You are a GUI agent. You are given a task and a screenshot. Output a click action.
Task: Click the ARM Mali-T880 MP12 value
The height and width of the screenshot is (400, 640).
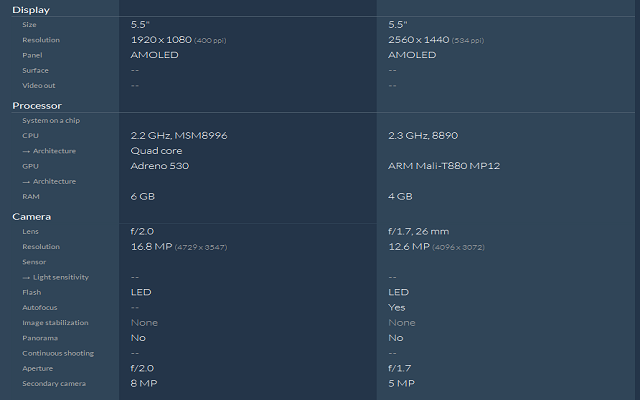tap(444, 166)
